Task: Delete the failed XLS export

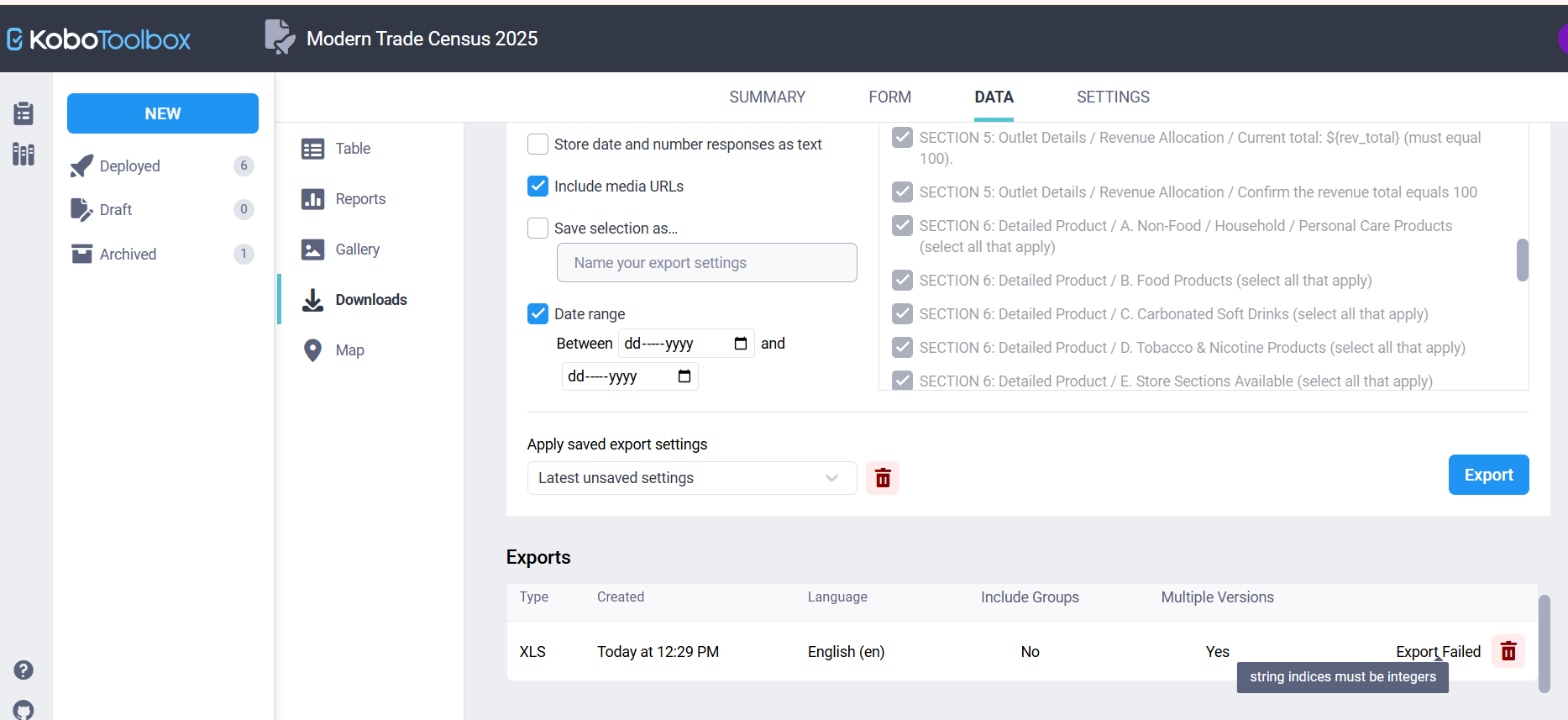Action: coord(1508,651)
